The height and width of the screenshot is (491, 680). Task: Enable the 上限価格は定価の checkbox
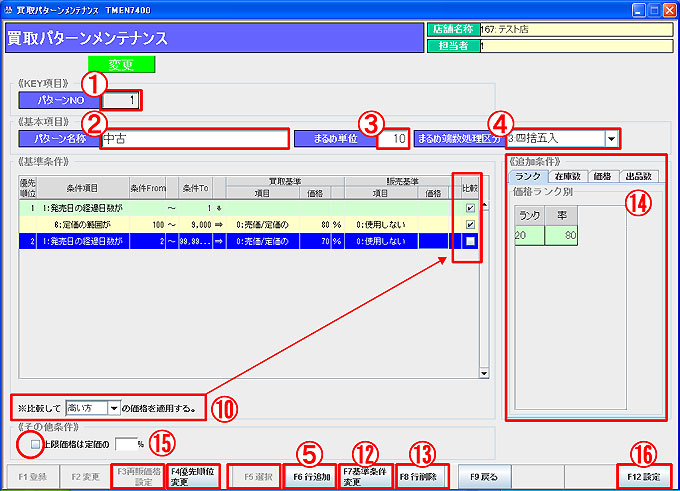(x=36, y=444)
